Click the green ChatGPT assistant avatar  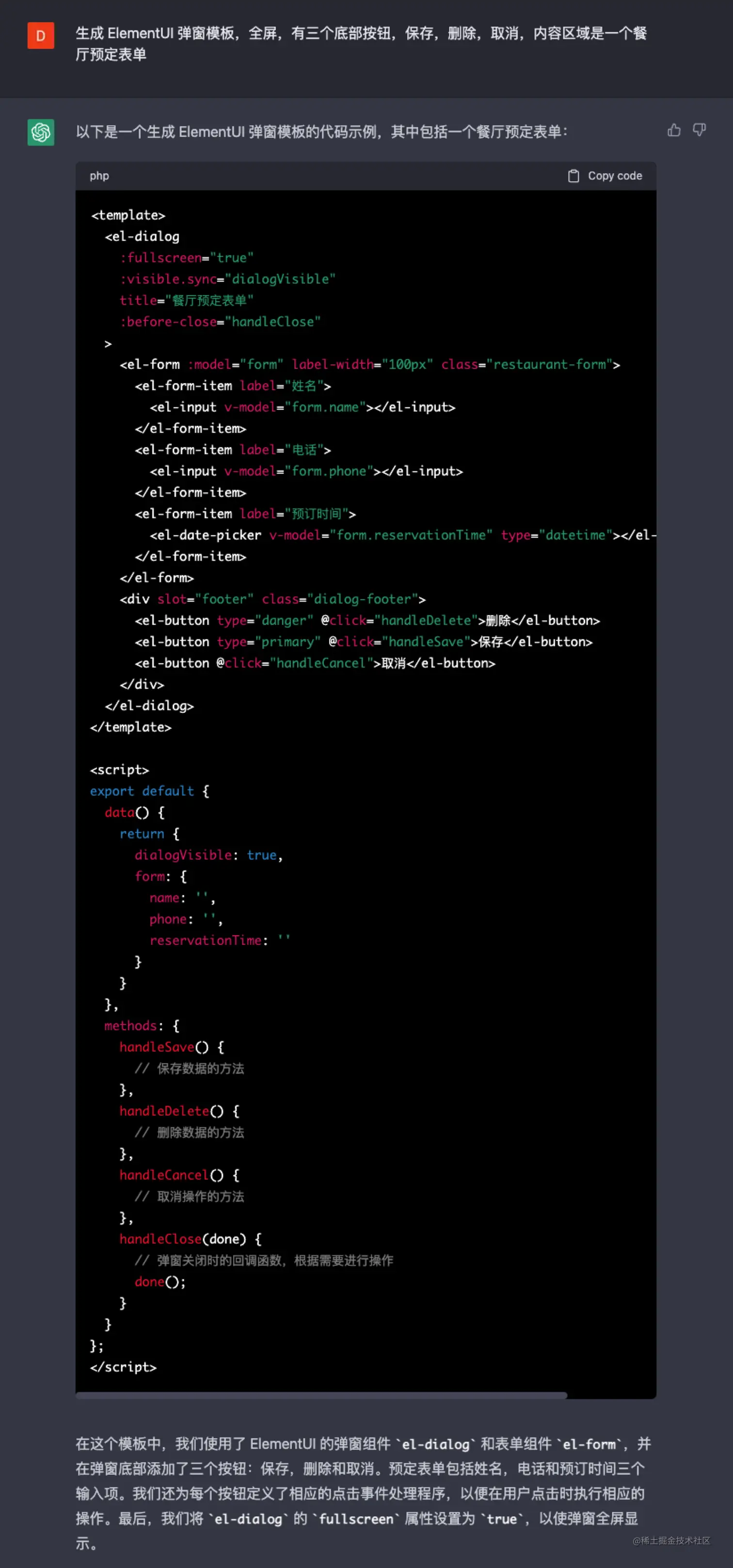point(41,132)
